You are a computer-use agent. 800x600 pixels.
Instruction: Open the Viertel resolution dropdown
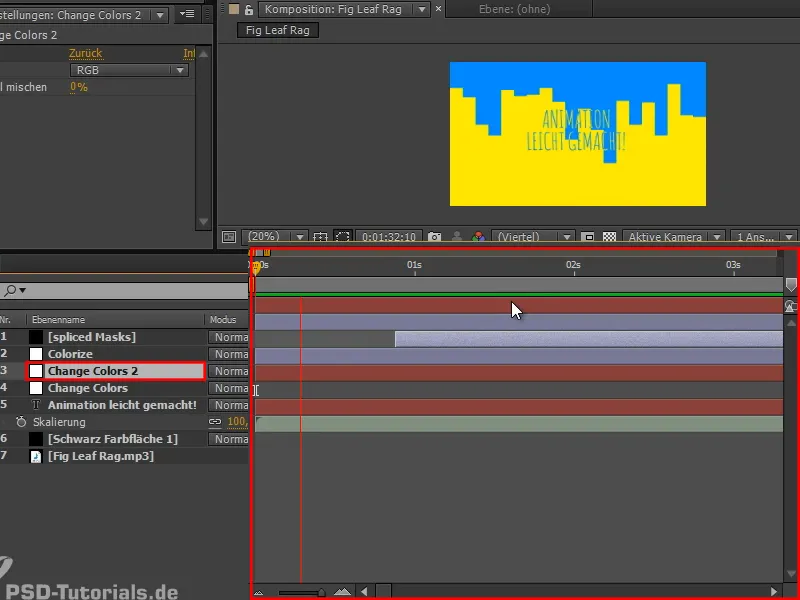[x=533, y=237]
